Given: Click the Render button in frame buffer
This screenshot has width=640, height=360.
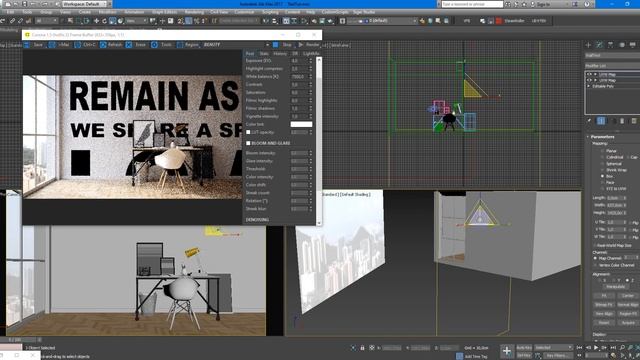Looking at the screenshot, I should [x=309, y=45].
